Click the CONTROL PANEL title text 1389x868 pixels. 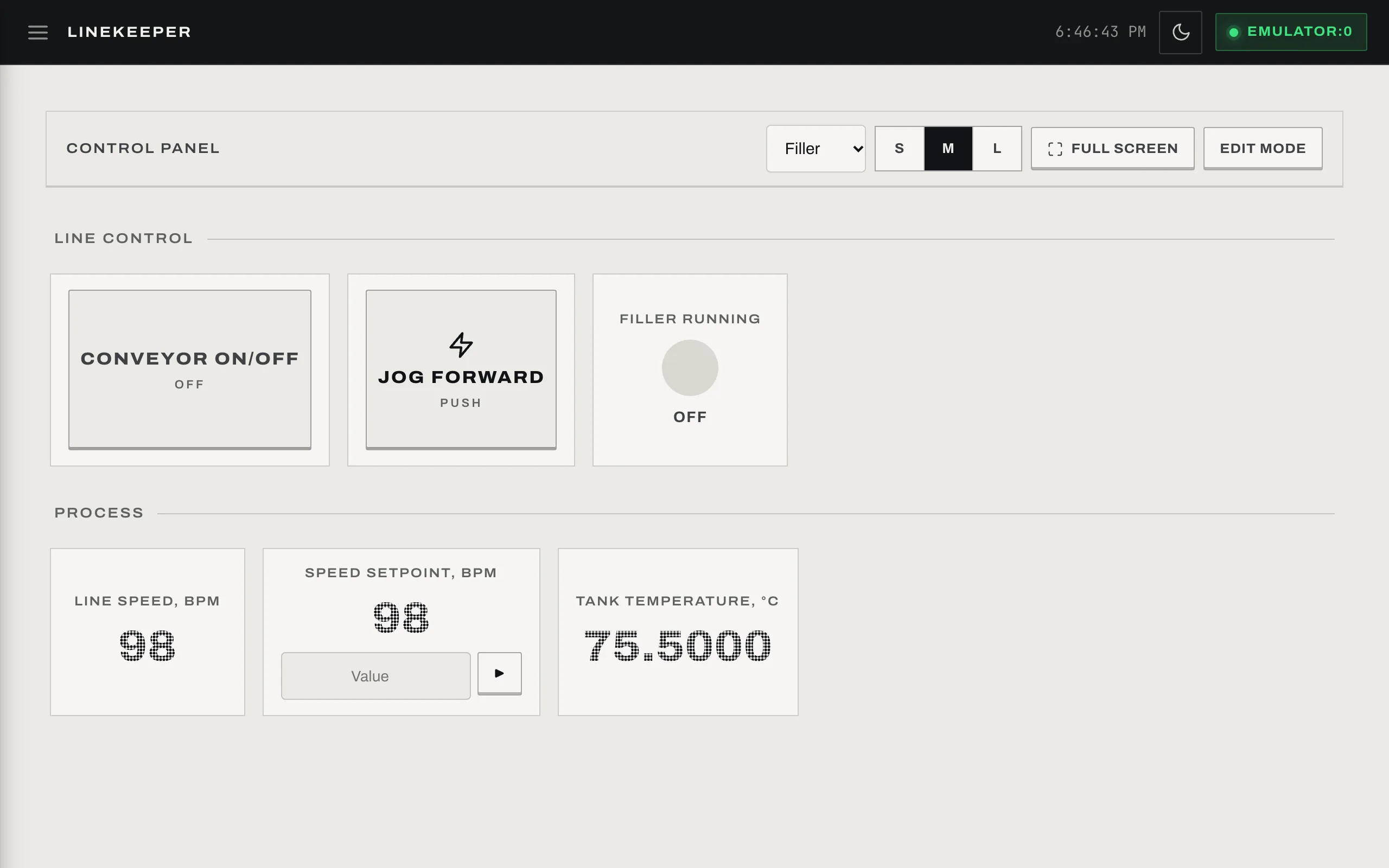click(x=143, y=149)
